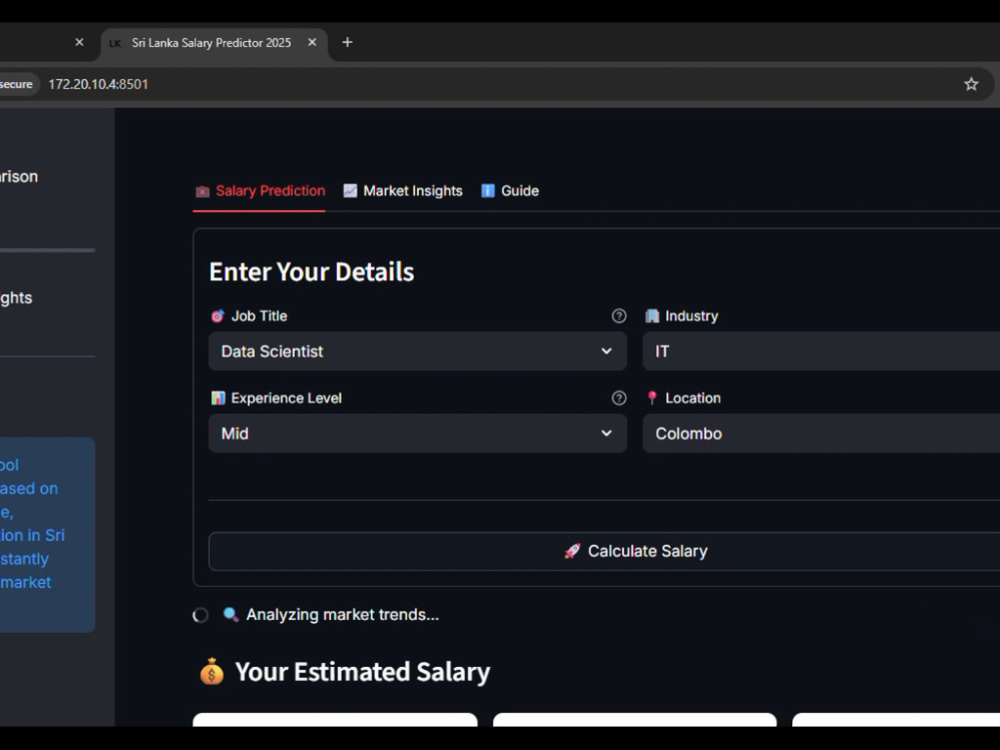Screen dimensions: 1000x750
Task: Click the rocket icon on Calculate Salary
Action: (572, 551)
